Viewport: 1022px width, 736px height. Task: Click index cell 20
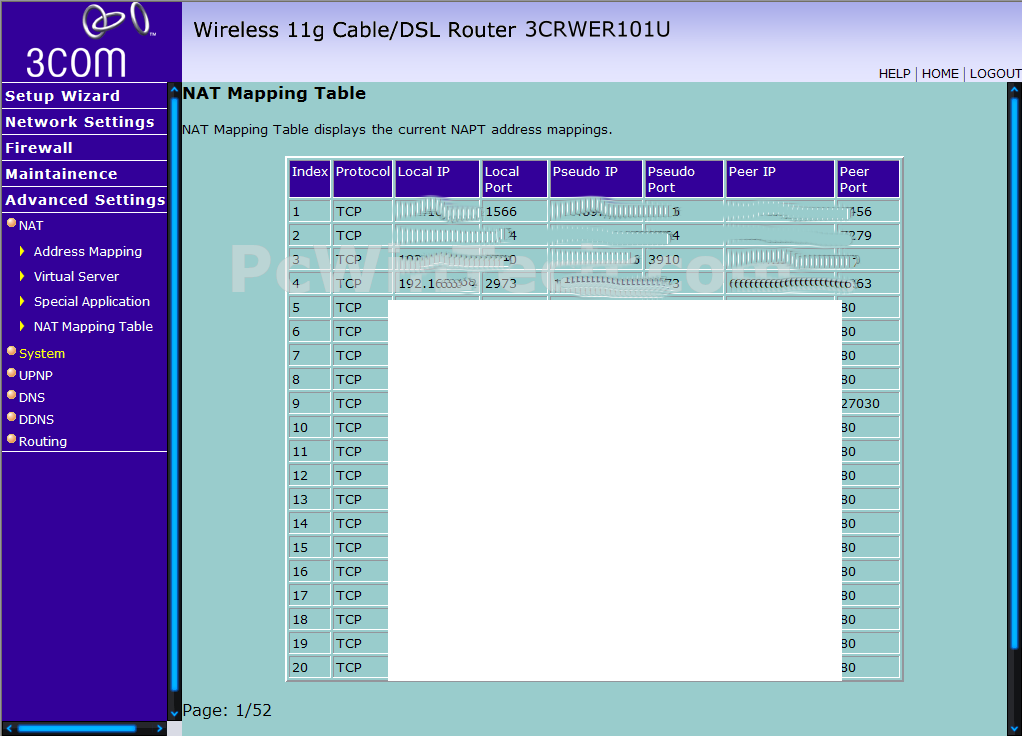point(310,668)
